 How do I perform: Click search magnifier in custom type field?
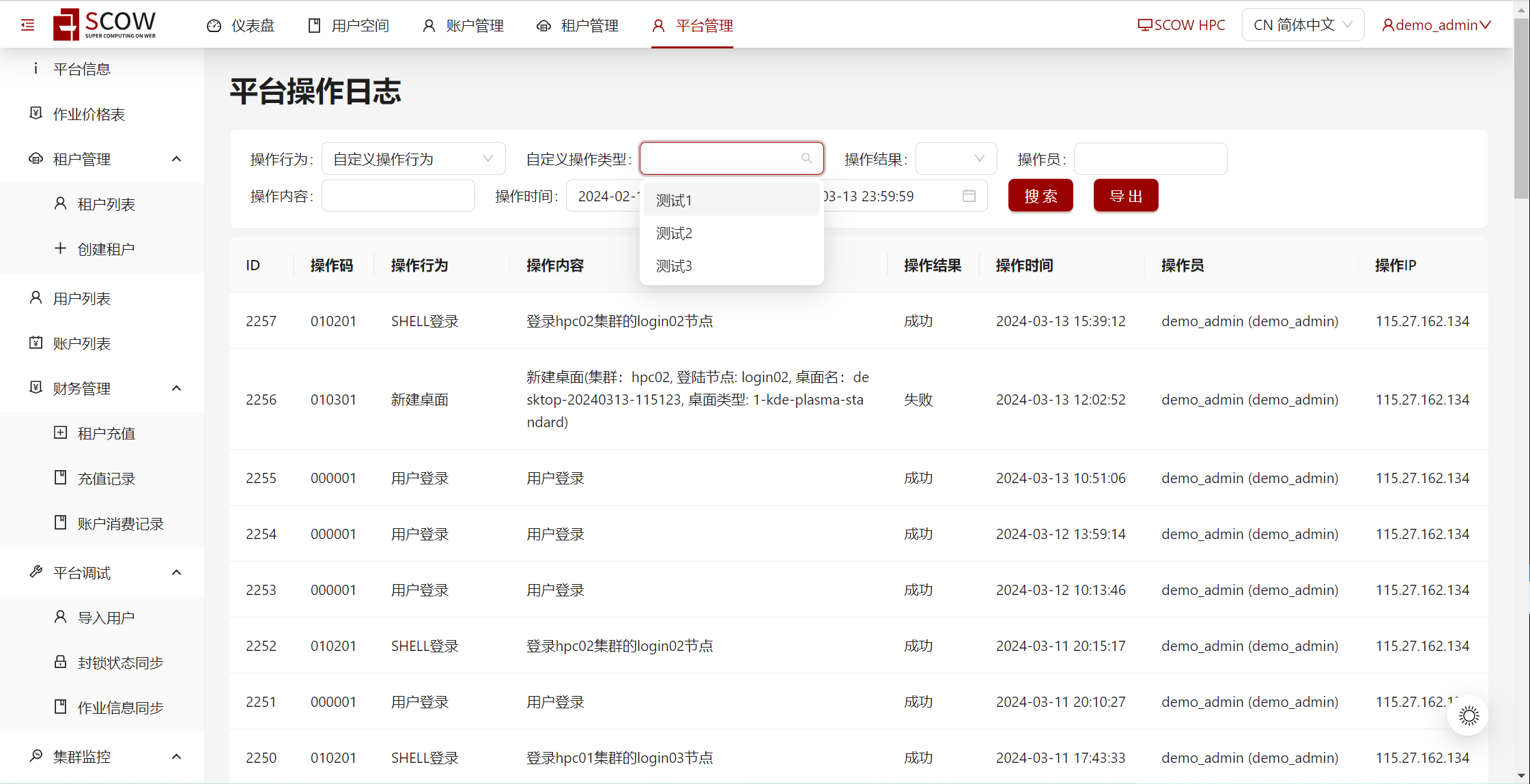pyautogui.click(x=806, y=158)
